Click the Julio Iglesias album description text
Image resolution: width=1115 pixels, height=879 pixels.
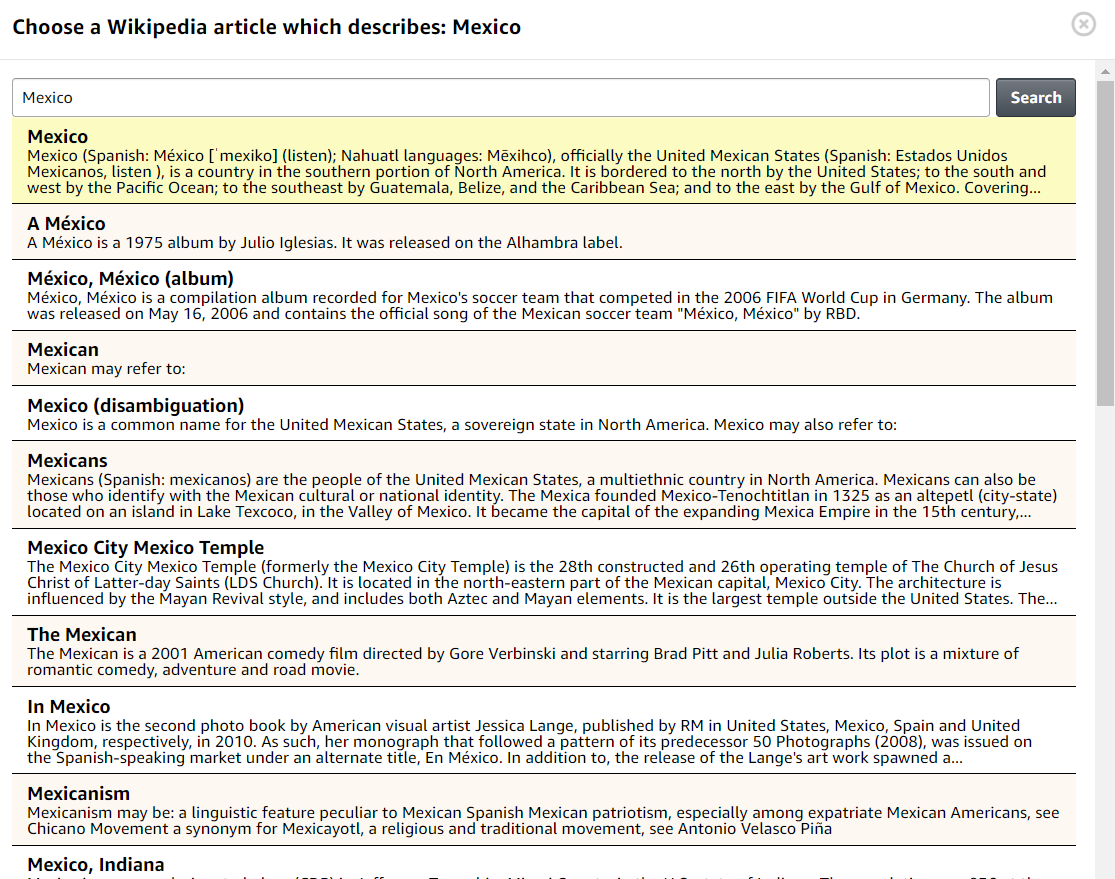pyautogui.click(x=324, y=242)
